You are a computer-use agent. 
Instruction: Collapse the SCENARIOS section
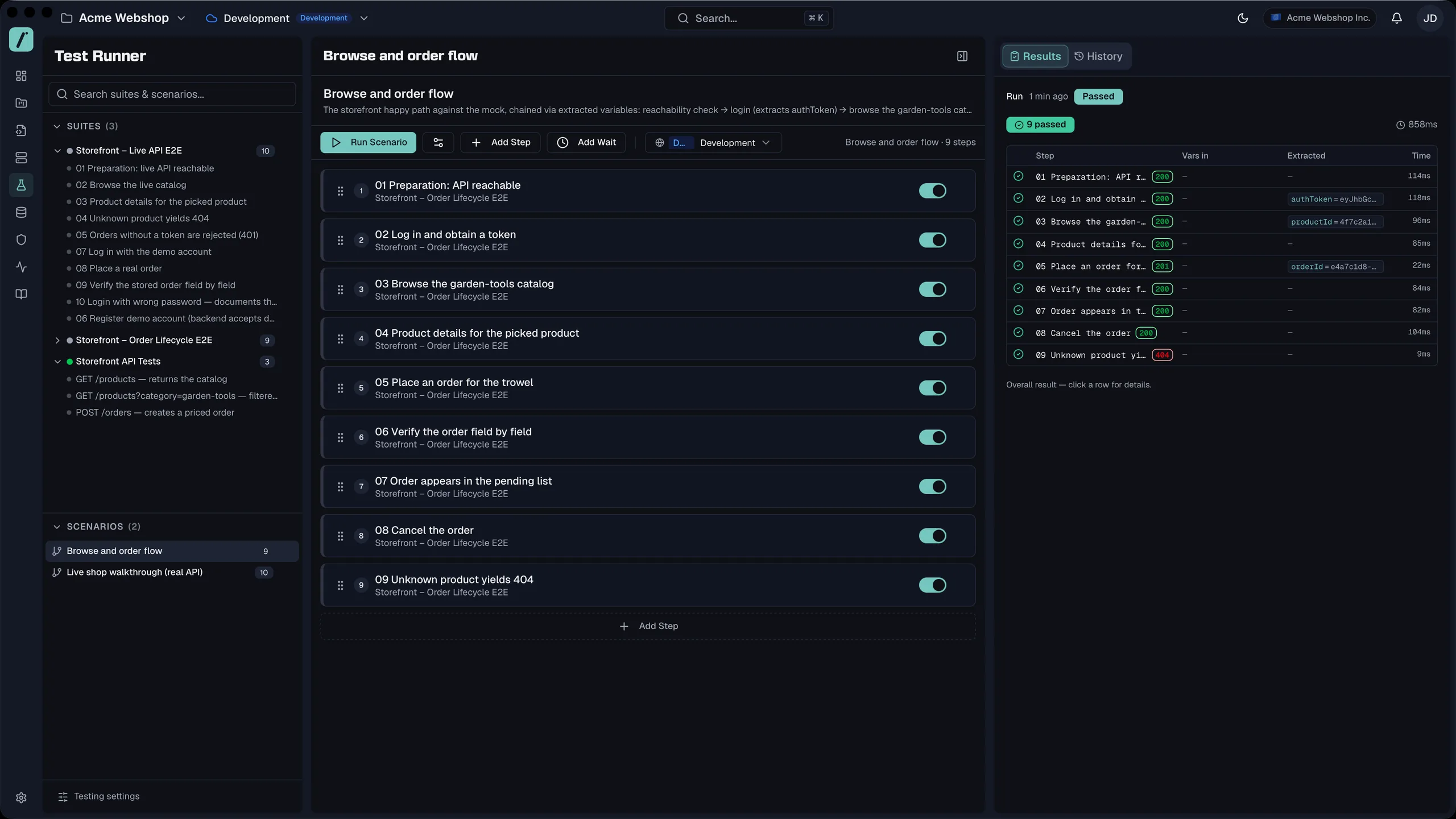point(57,527)
